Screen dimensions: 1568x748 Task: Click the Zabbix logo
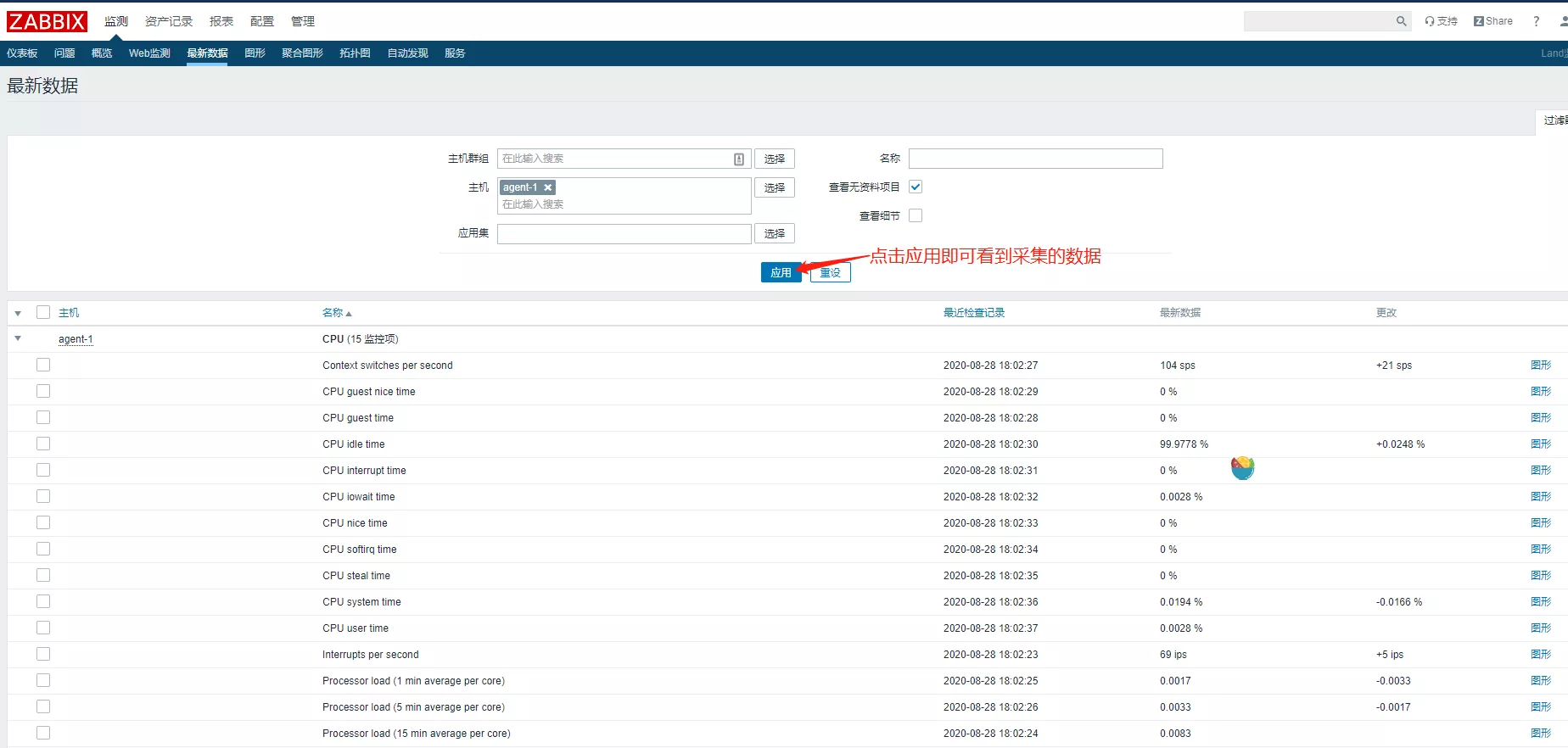coord(48,21)
